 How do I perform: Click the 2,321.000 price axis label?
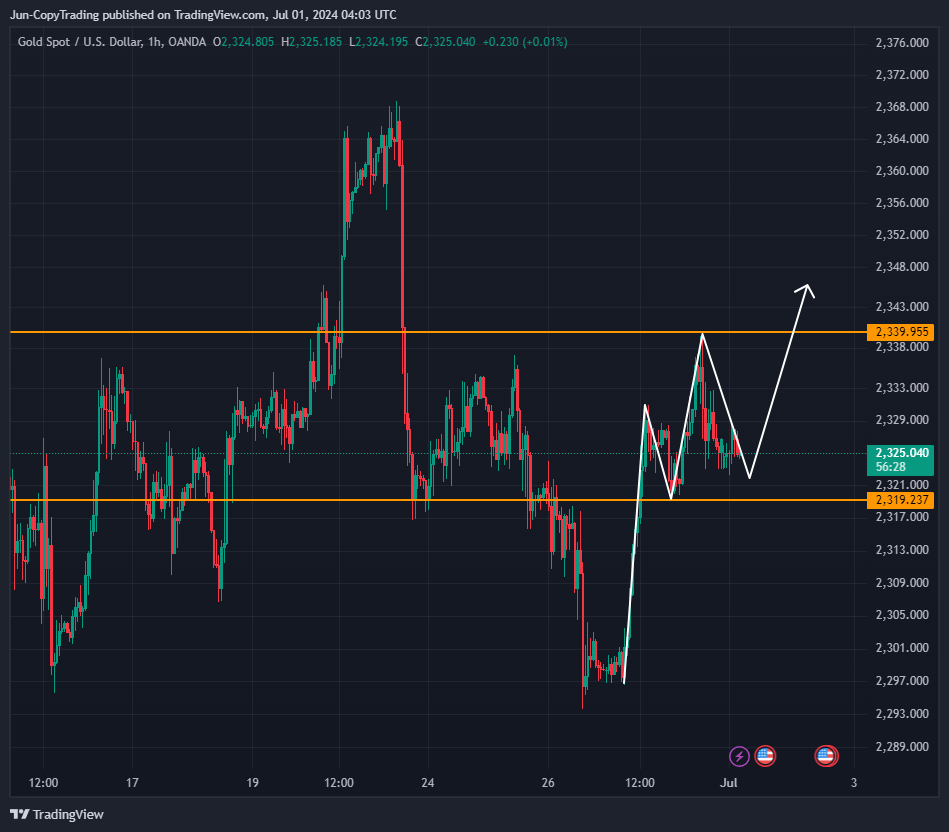point(902,485)
